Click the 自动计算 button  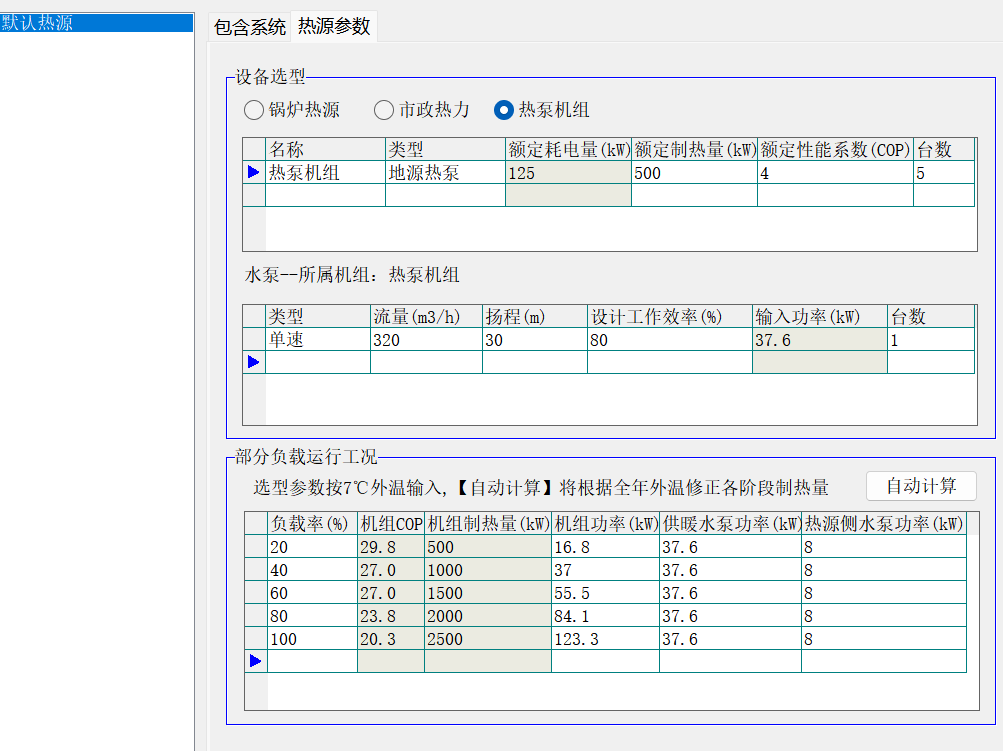[x=920, y=486]
